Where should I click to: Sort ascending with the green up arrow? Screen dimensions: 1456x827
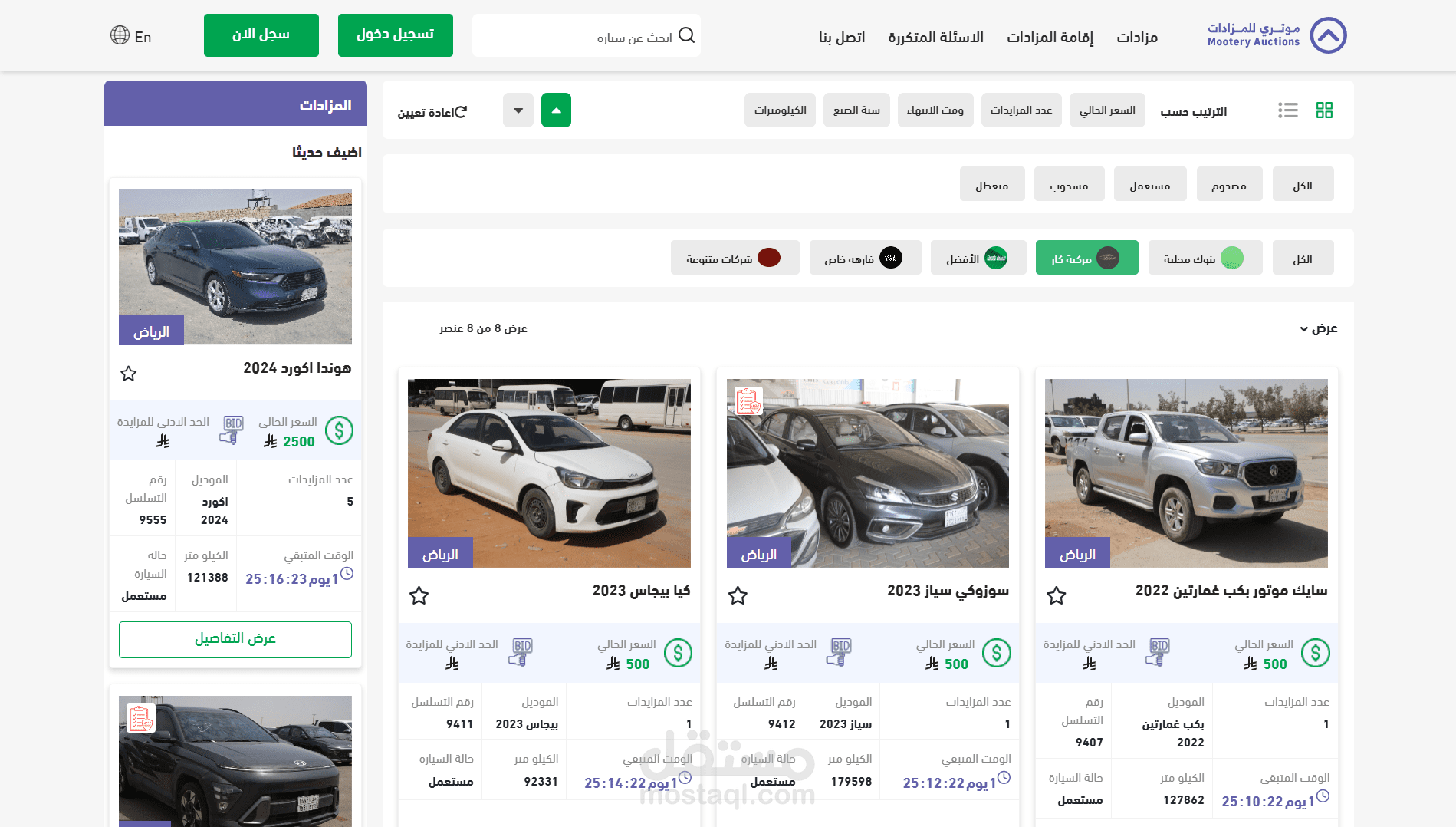[556, 110]
